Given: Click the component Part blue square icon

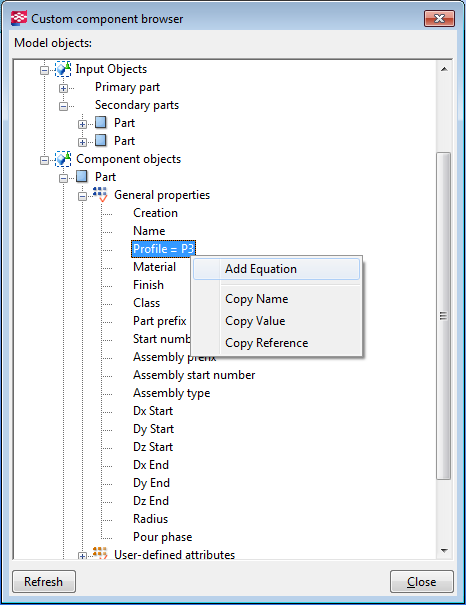Looking at the screenshot, I should tap(82, 177).
